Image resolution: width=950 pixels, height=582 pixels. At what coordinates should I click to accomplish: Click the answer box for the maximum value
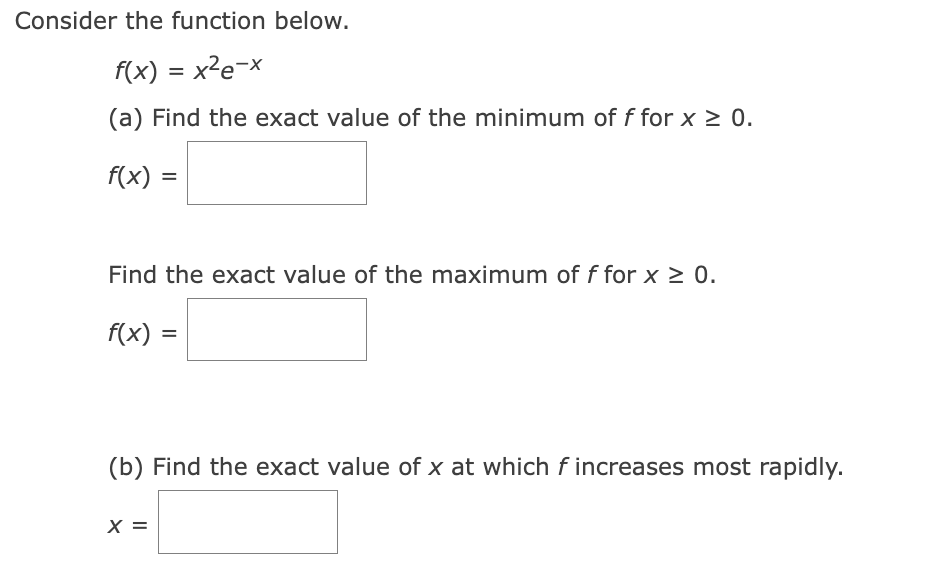tap(277, 329)
